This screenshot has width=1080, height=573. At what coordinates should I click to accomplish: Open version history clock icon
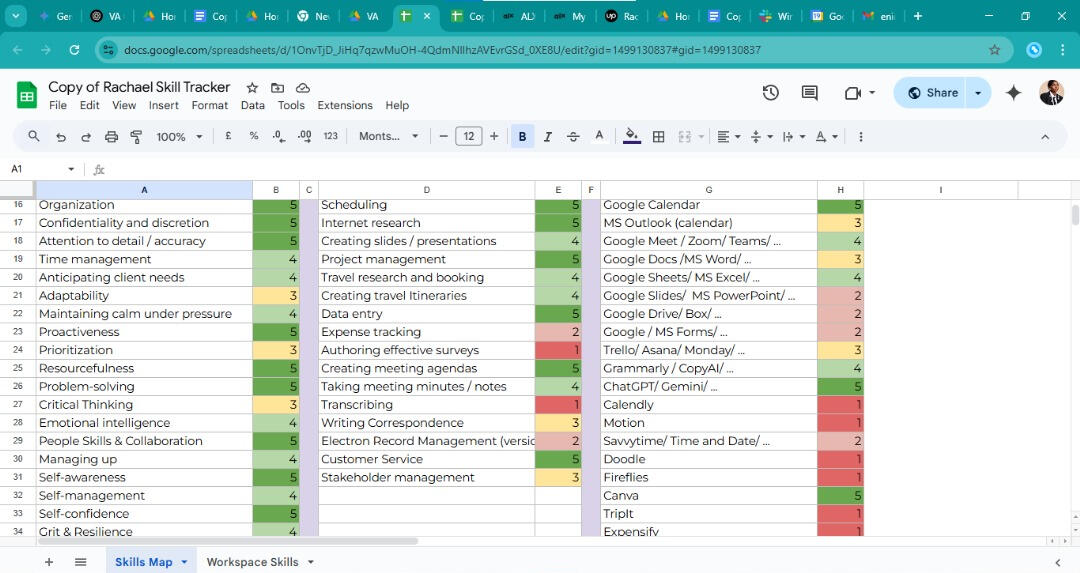click(x=770, y=93)
